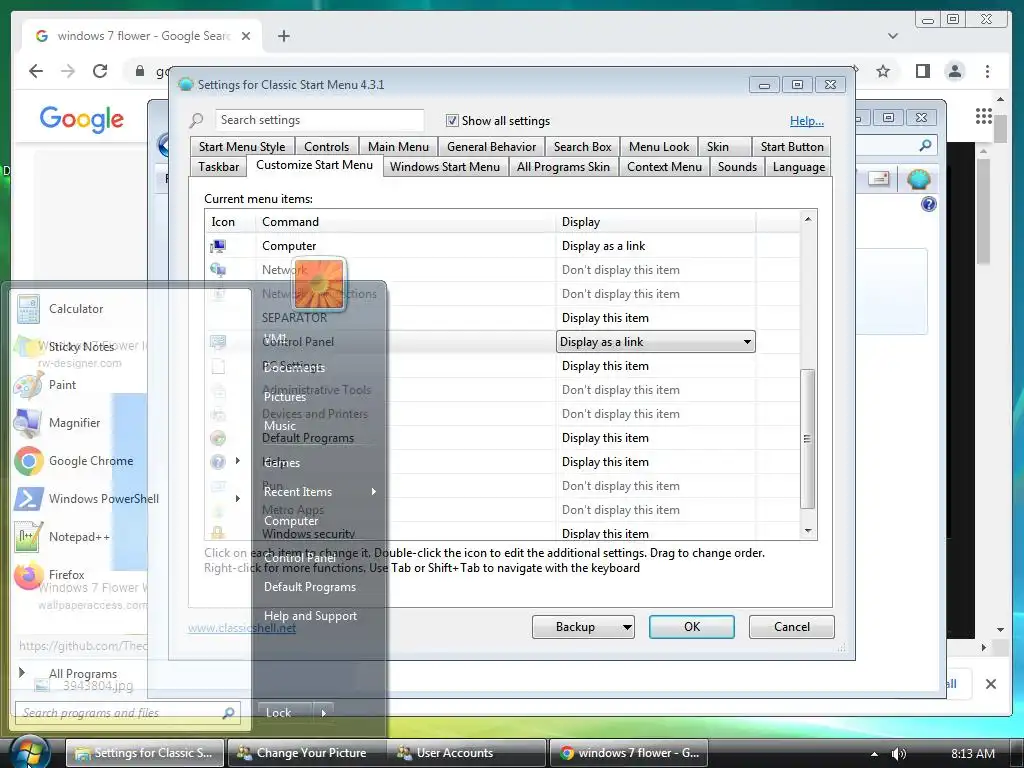Visit the www.classicshell.net link
This screenshot has width=1024, height=768.
tap(242, 628)
